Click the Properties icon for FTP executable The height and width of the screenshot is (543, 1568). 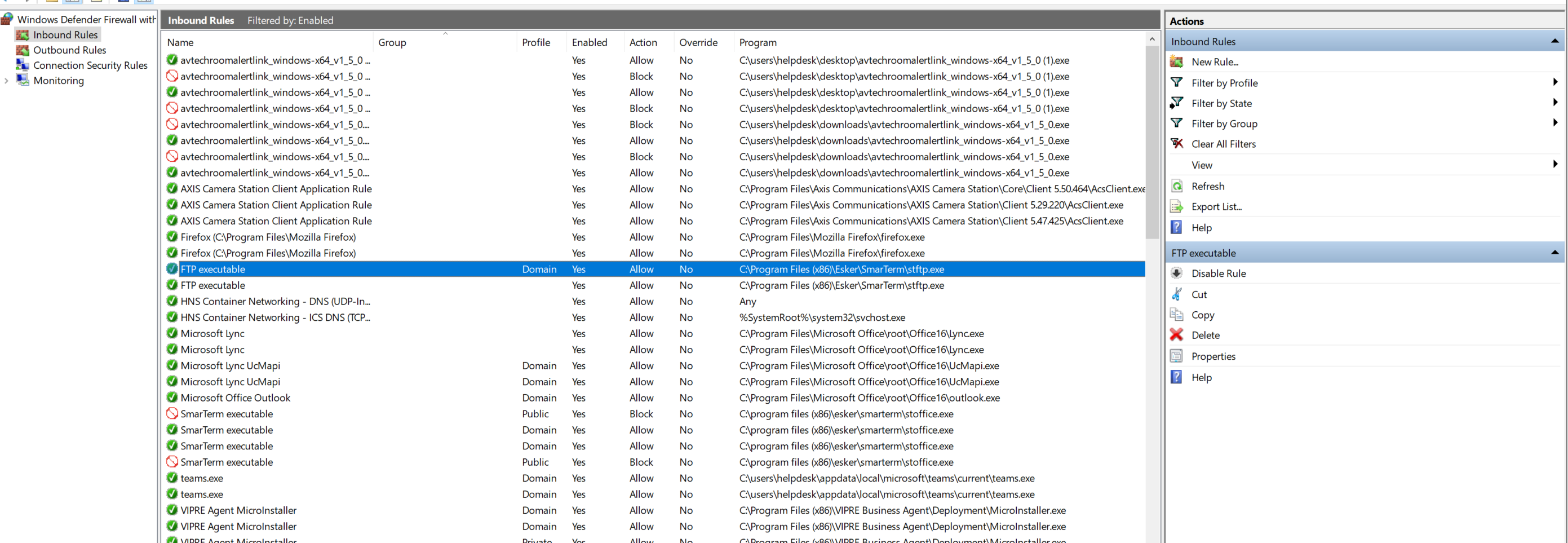pyautogui.click(x=1177, y=356)
